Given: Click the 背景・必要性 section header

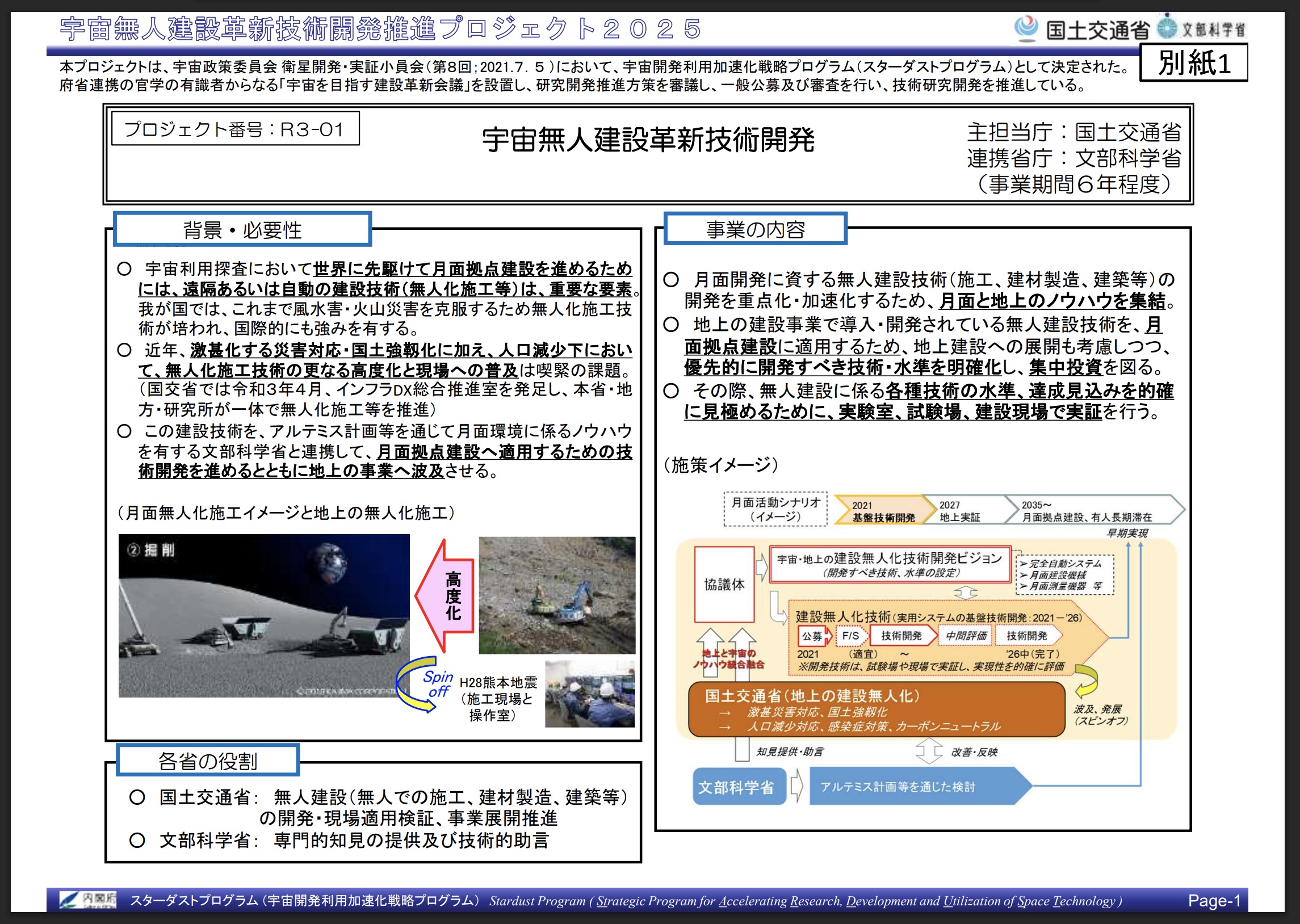Looking at the screenshot, I should pyautogui.click(x=242, y=229).
